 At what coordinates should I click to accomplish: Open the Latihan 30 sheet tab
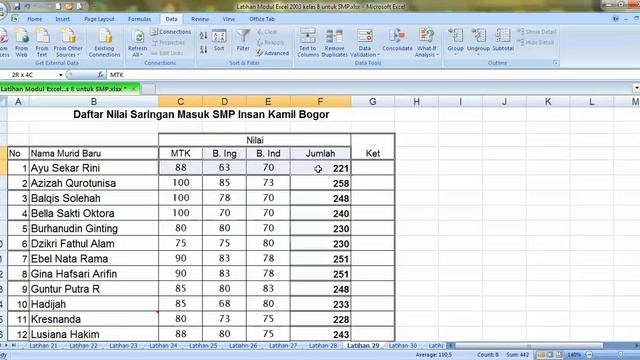pyautogui.click(x=403, y=345)
